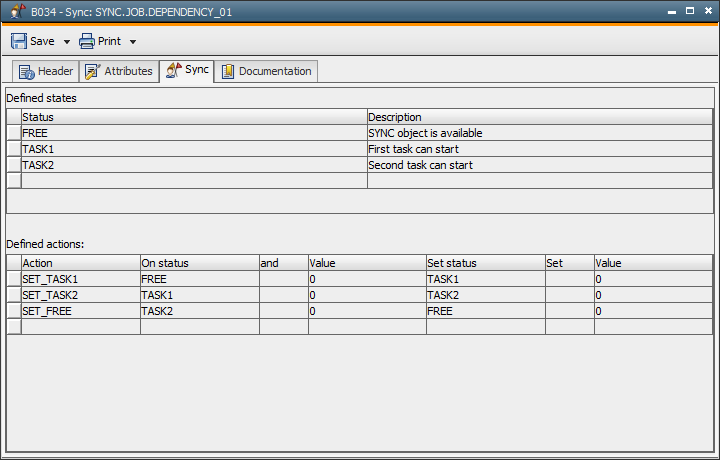Click the On status column header
720x460 pixels.
pyautogui.click(x=200, y=263)
